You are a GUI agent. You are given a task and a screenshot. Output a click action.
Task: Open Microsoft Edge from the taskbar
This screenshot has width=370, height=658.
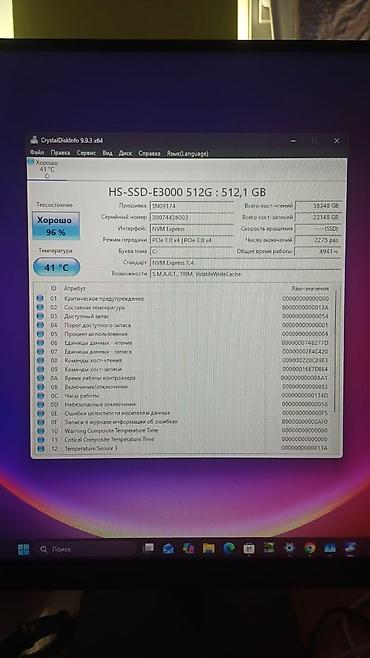click(x=229, y=548)
